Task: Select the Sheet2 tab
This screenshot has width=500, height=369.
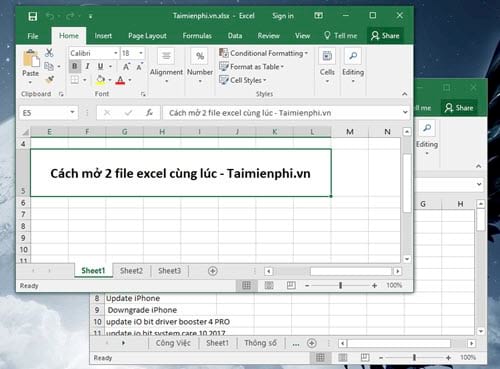Action: click(131, 271)
